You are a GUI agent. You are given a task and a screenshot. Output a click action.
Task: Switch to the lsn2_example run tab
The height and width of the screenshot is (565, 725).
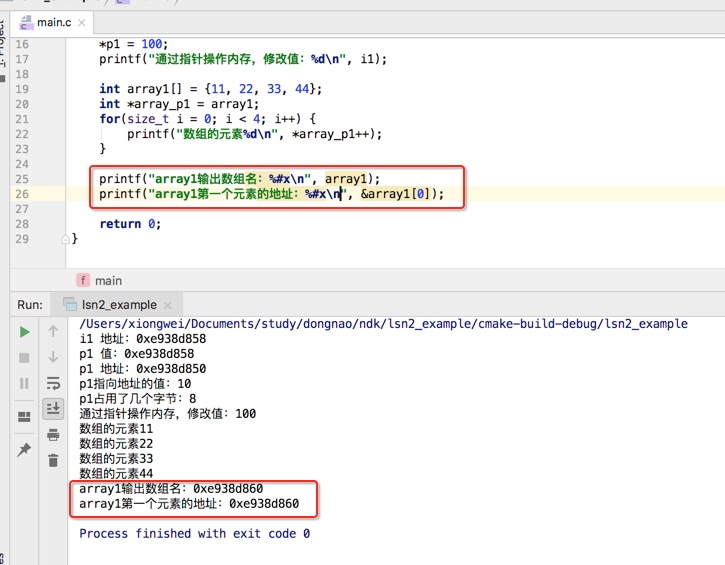point(119,305)
